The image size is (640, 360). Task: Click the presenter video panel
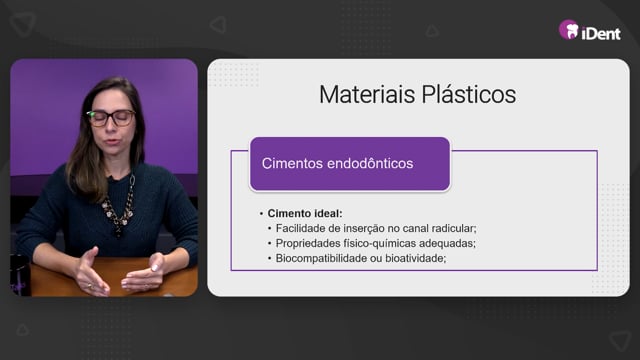pos(104,178)
